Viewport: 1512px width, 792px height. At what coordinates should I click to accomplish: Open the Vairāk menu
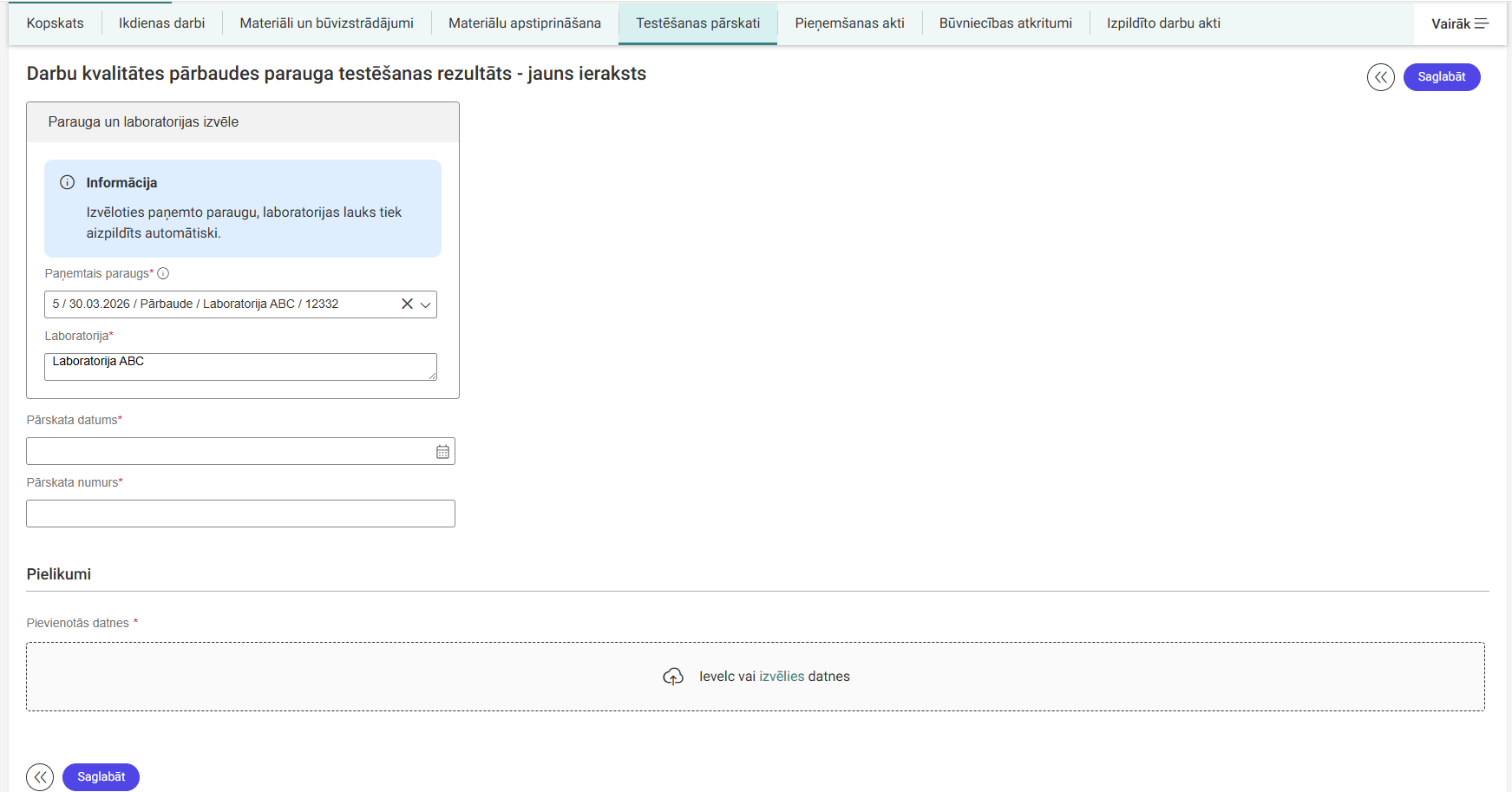coord(1460,23)
